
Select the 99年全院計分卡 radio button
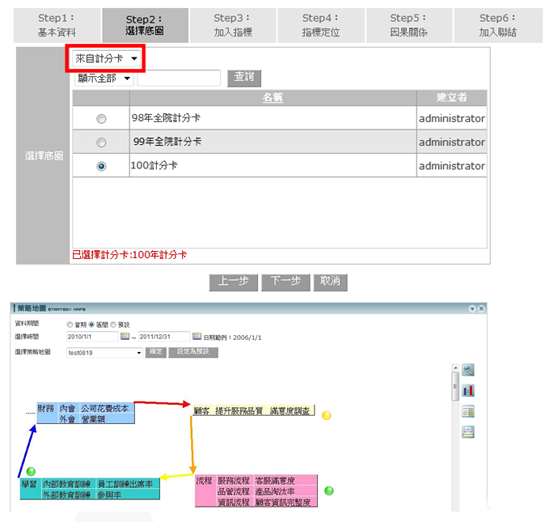tap(101, 142)
